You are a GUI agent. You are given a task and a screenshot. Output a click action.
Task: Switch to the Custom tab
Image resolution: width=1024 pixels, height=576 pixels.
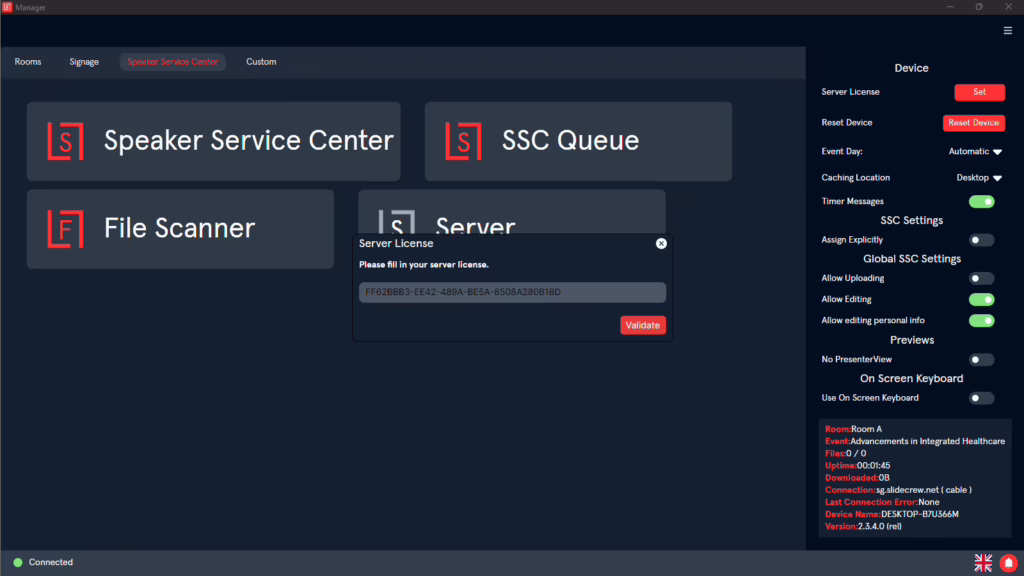(261, 62)
